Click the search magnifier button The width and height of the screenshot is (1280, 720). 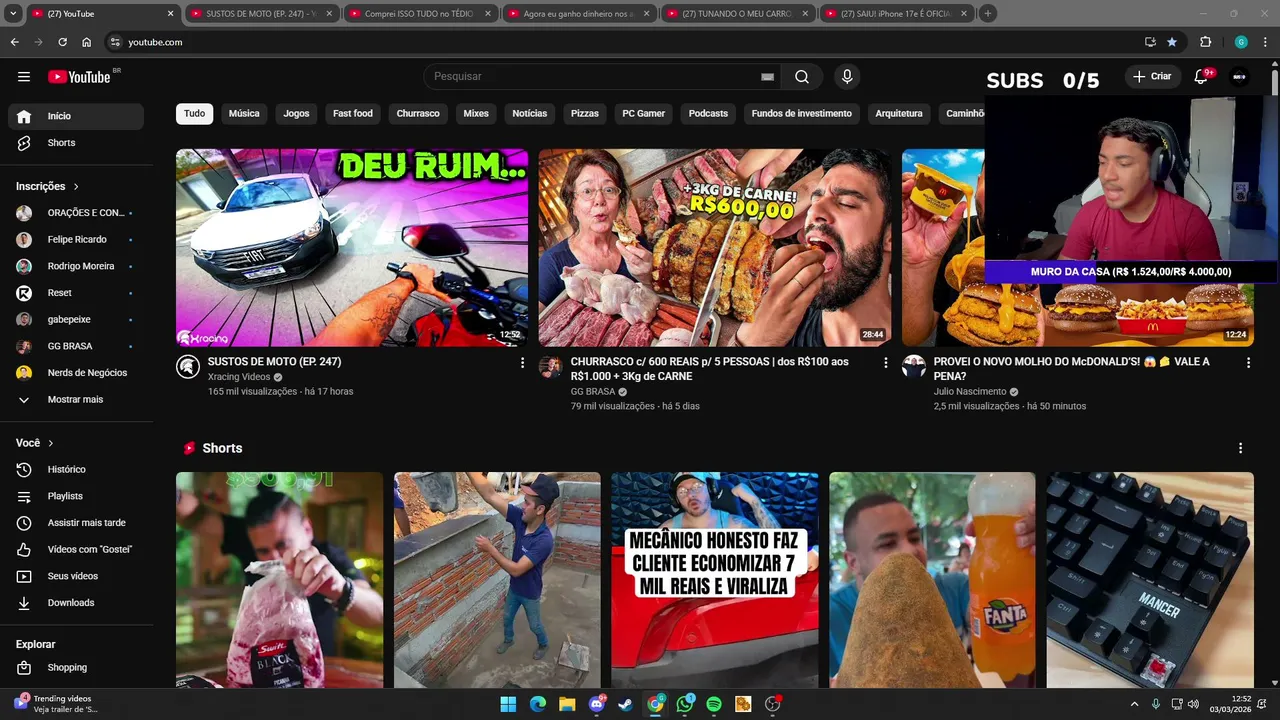coord(802,77)
